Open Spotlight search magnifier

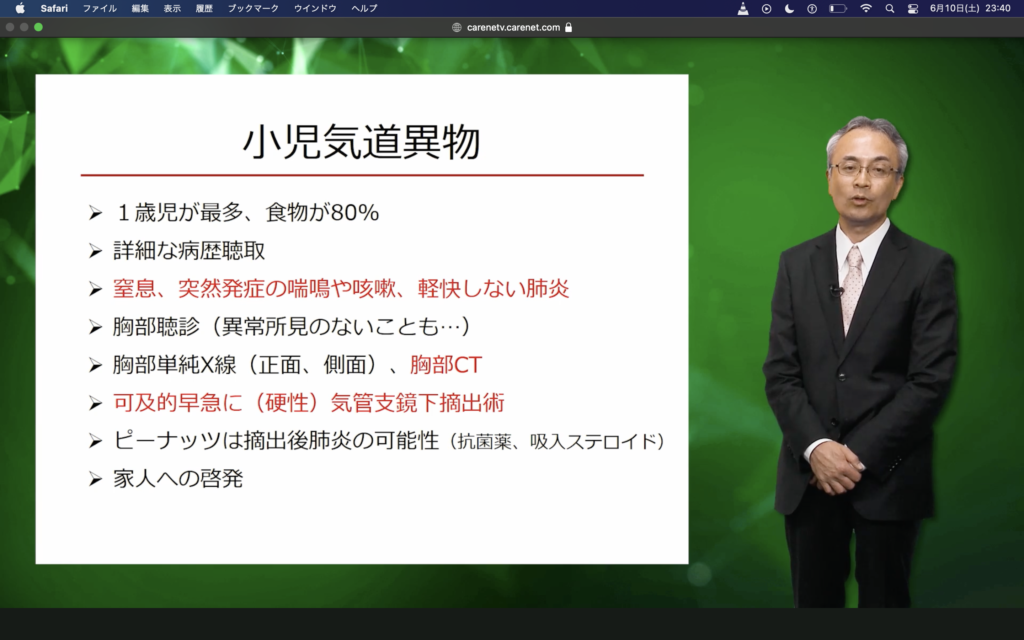(889, 8)
